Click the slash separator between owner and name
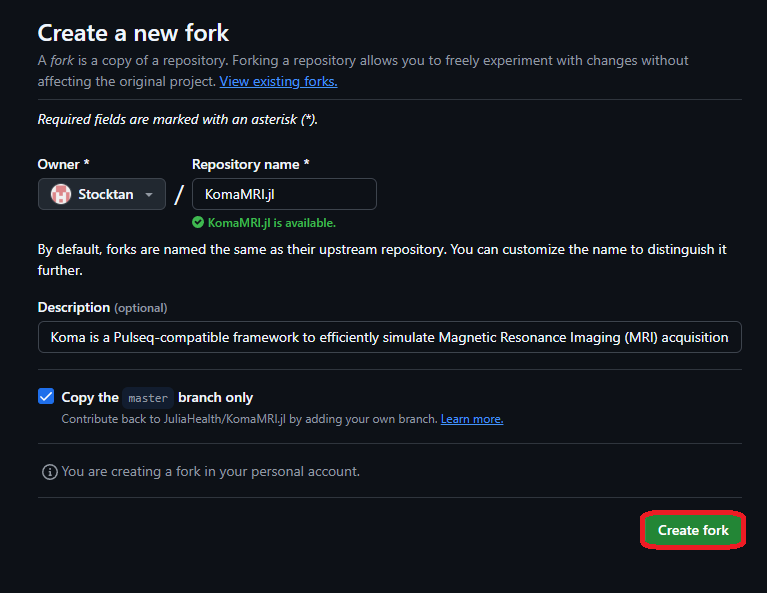 tap(179, 195)
